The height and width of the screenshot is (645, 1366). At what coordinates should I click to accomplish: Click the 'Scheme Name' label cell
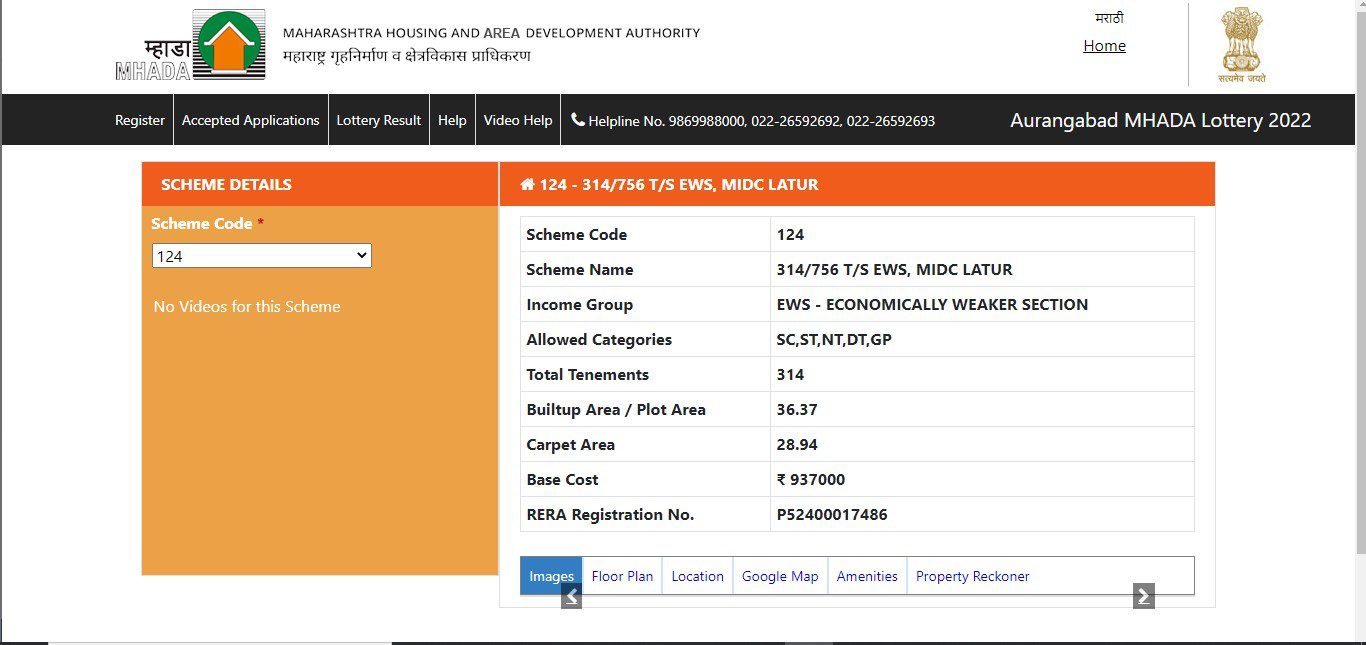pyautogui.click(x=645, y=270)
